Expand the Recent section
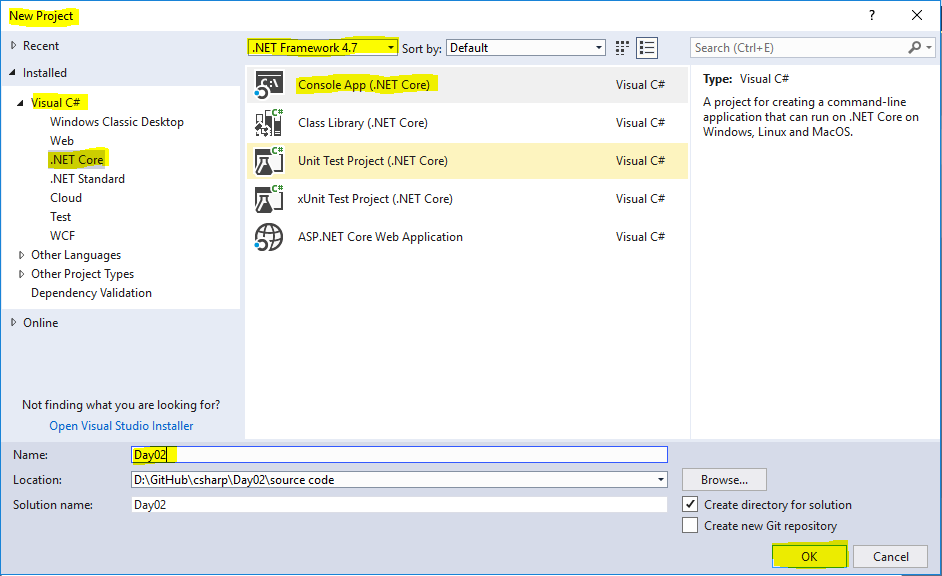 13,46
